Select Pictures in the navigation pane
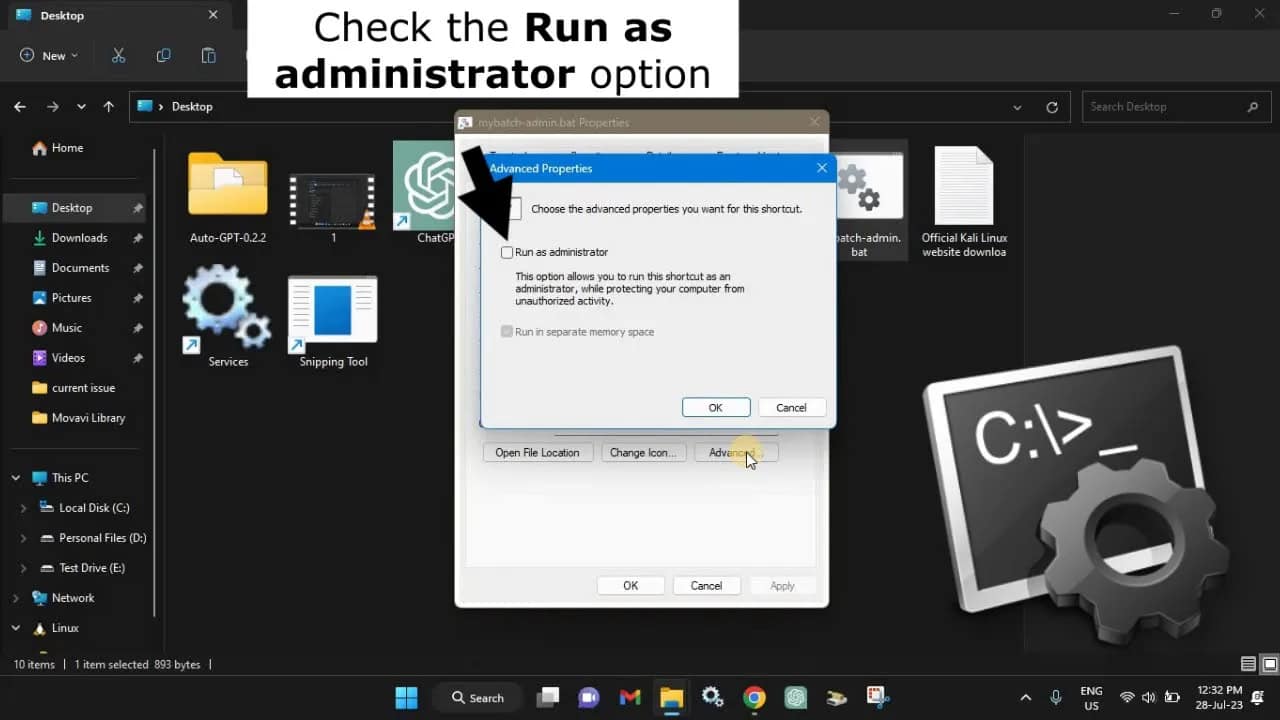This screenshot has height=720, width=1280. coord(71,297)
